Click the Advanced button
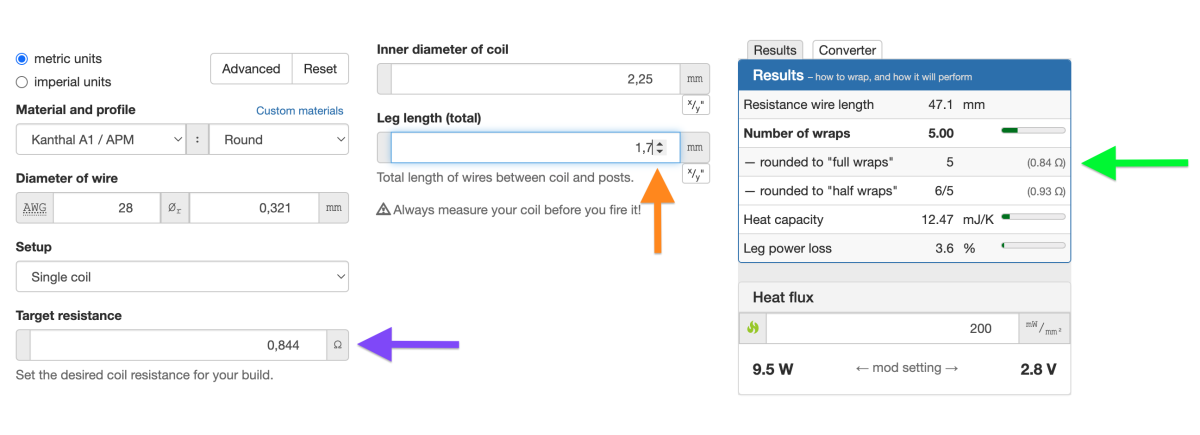Image resolution: width=1200 pixels, height=435 pixels. click(251, 69)
